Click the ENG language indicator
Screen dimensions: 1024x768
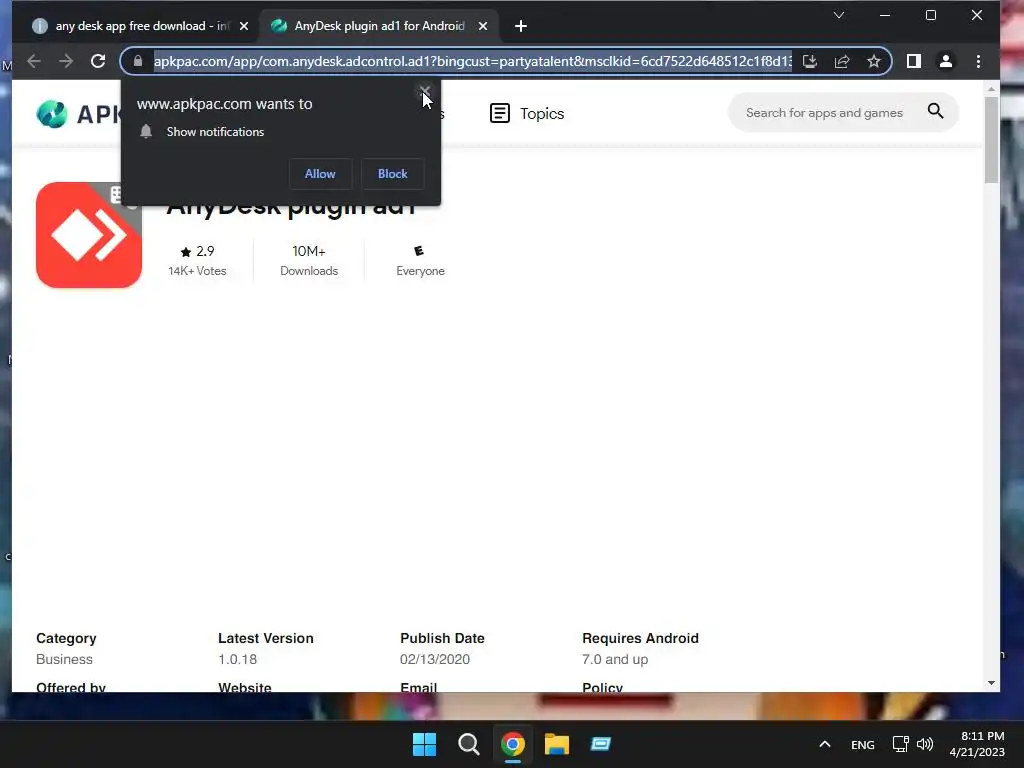point(863,745)
